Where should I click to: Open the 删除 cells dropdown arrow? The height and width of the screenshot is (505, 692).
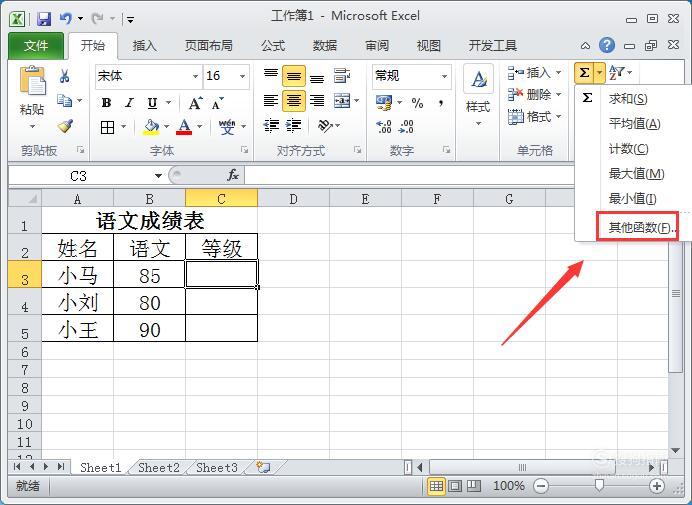click(x=559, y=94)
